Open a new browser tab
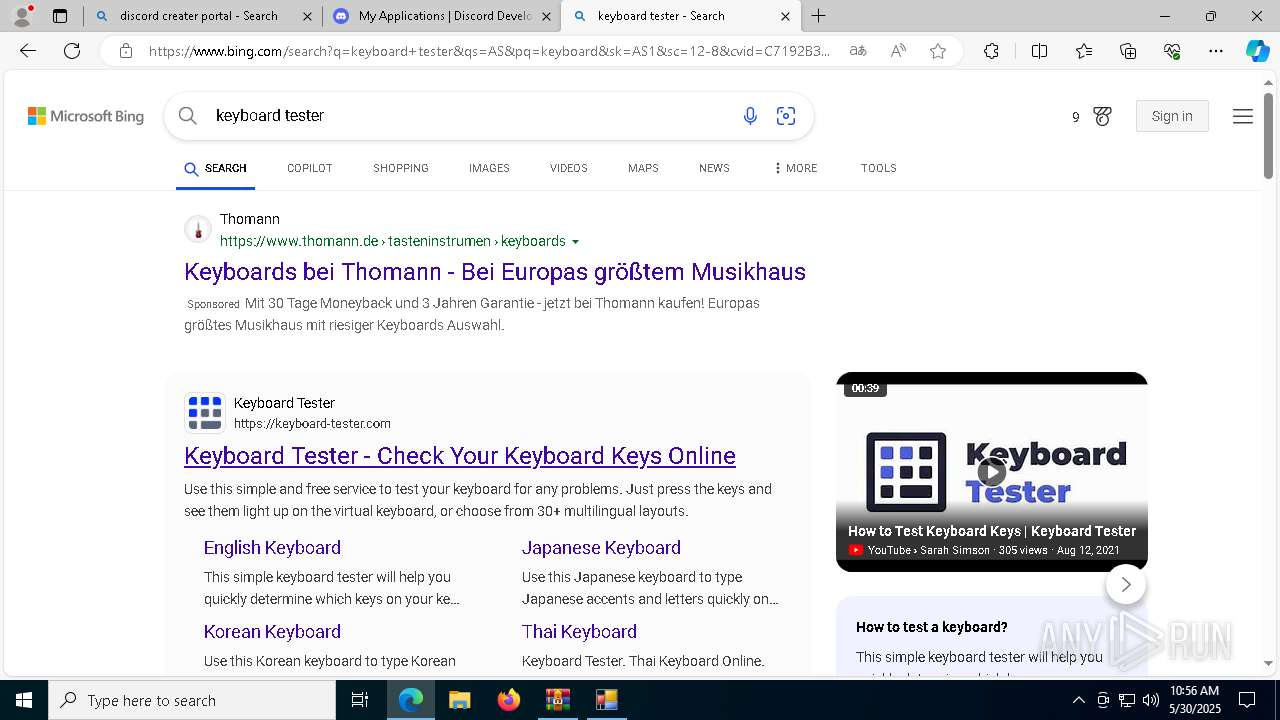The height and width of the screenshot is (720, 1280). 819,16
